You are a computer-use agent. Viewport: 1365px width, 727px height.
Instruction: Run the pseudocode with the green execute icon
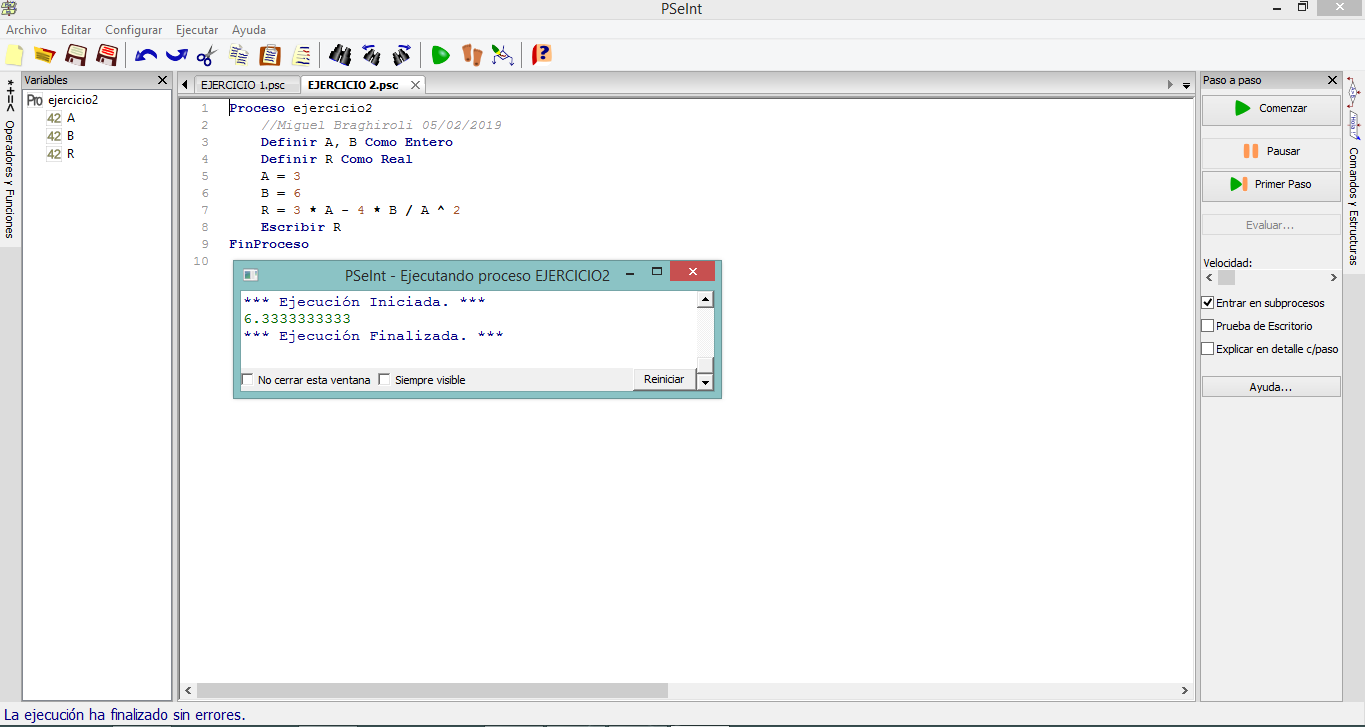coord(439,55)
